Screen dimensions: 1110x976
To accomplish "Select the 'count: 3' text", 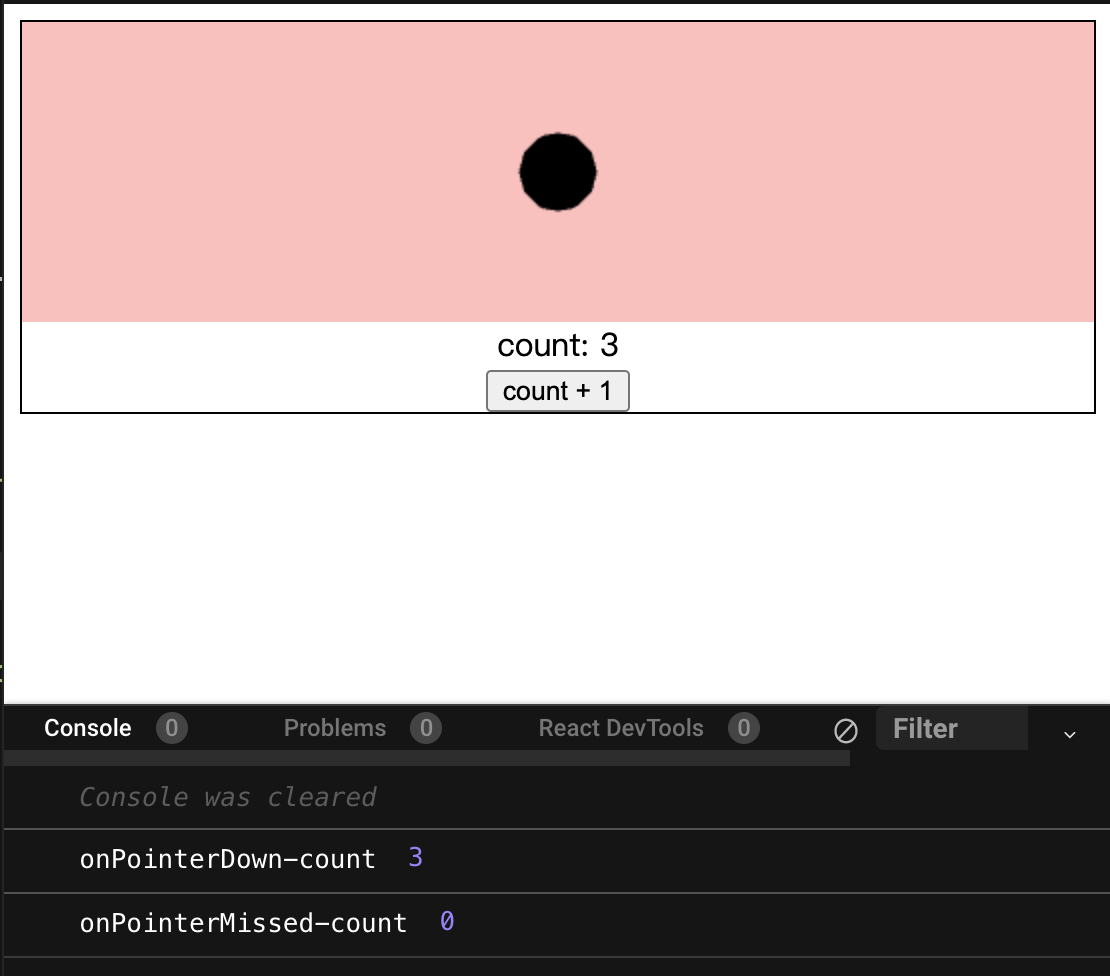I will pos(558,345).
